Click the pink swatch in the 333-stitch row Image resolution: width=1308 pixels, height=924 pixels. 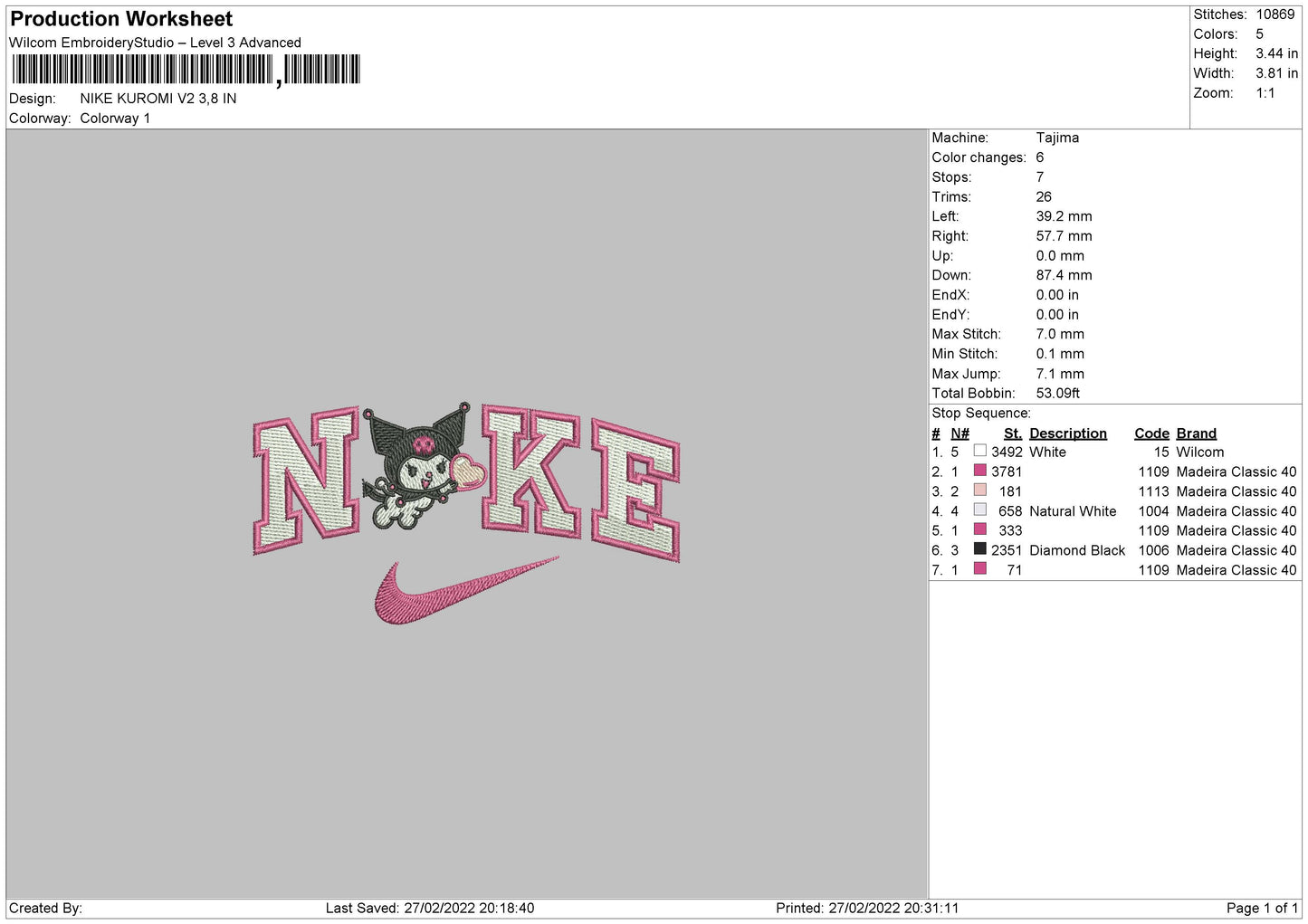point(979,529)
